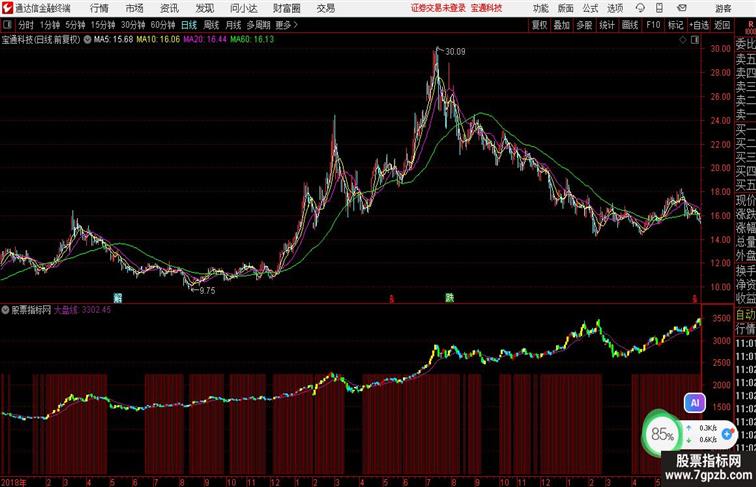Add stock via +自选 button
The height and width of the screenshot is (487, 756).
(699, 25)
